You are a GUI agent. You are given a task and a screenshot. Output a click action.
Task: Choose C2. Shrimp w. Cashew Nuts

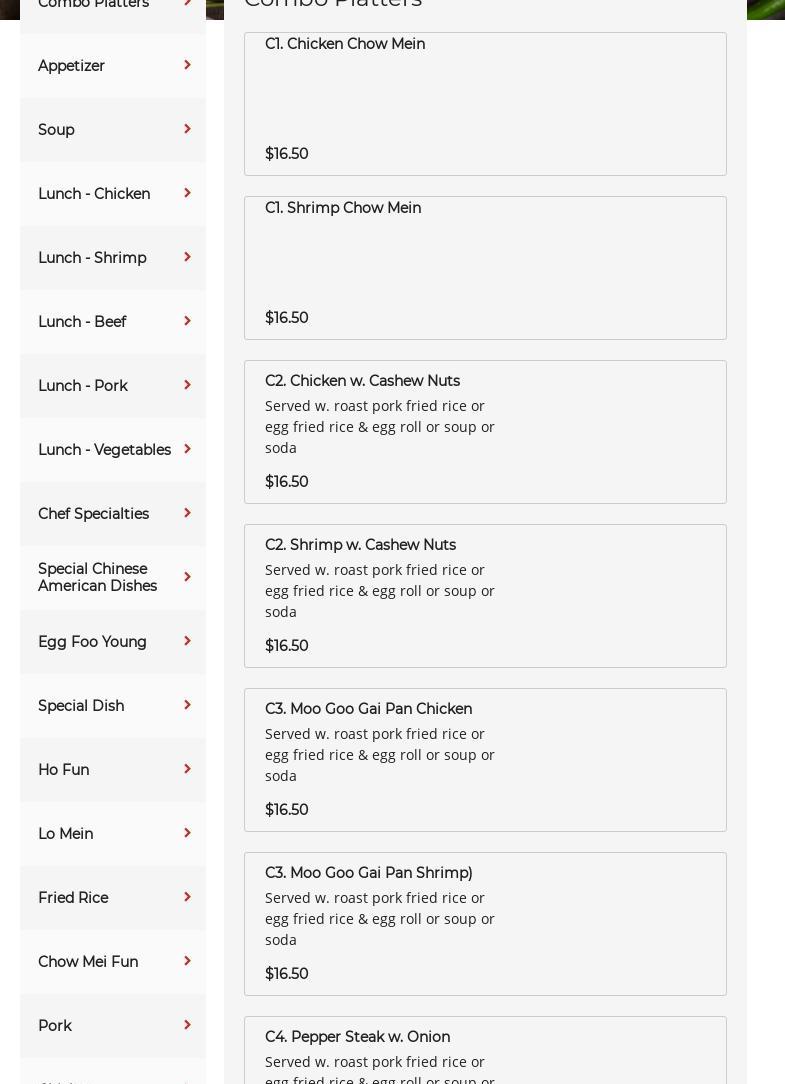(x=485, y=596)
